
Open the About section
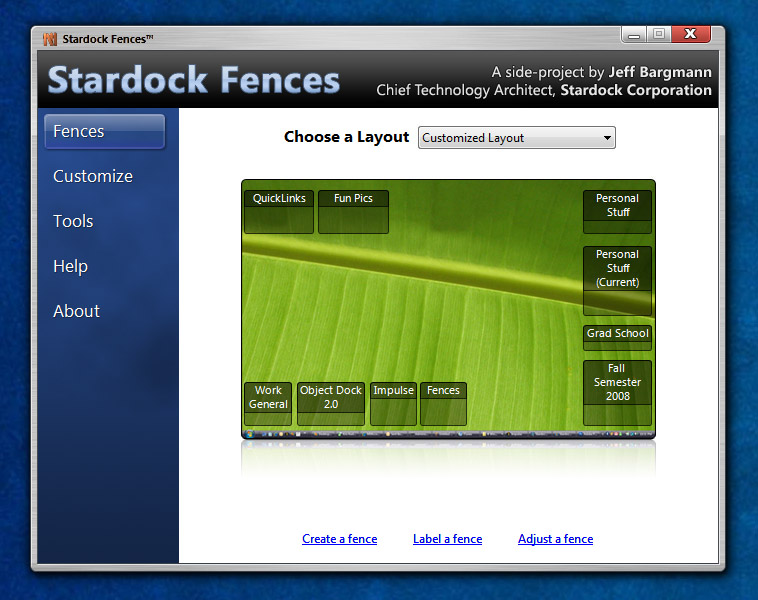coord(76,311)
